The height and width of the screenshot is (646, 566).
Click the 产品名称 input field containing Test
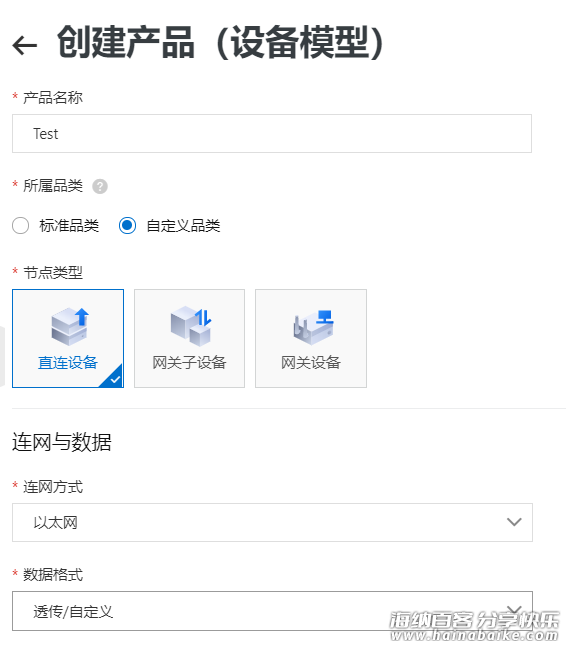point(272,133)
